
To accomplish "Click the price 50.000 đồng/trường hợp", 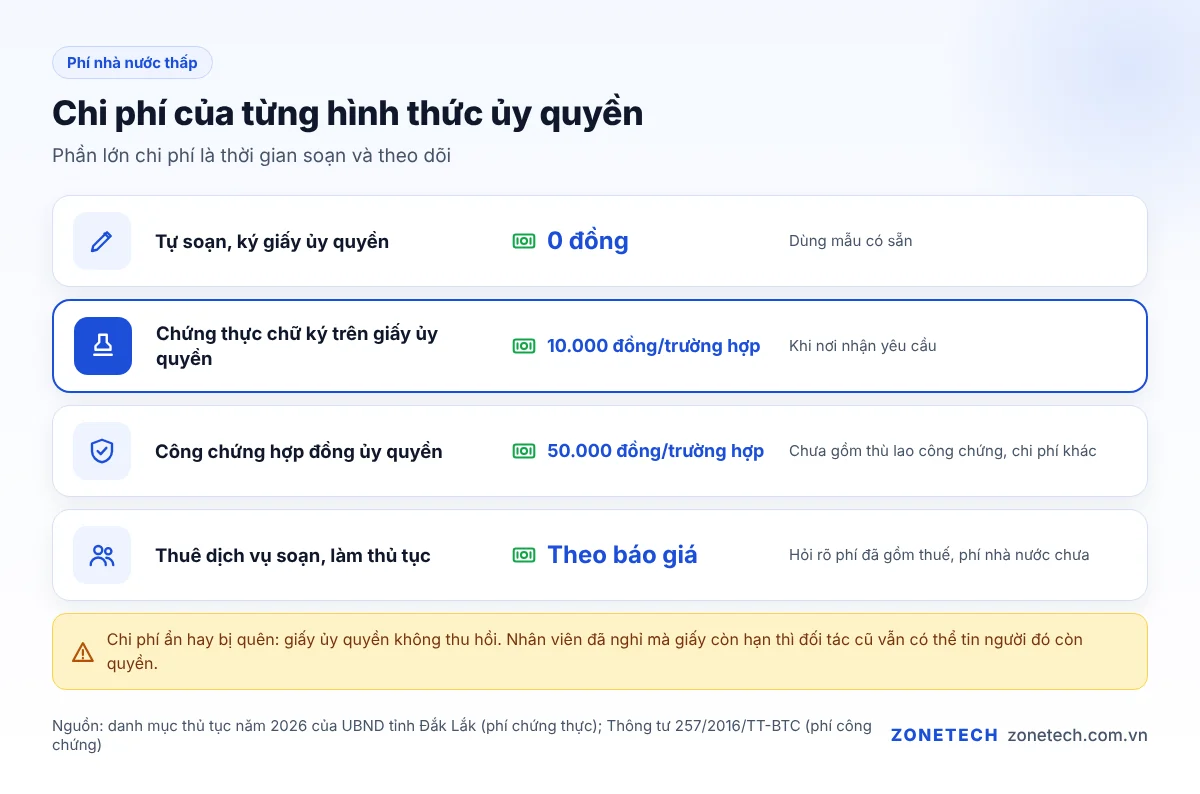I will point(656,451).
